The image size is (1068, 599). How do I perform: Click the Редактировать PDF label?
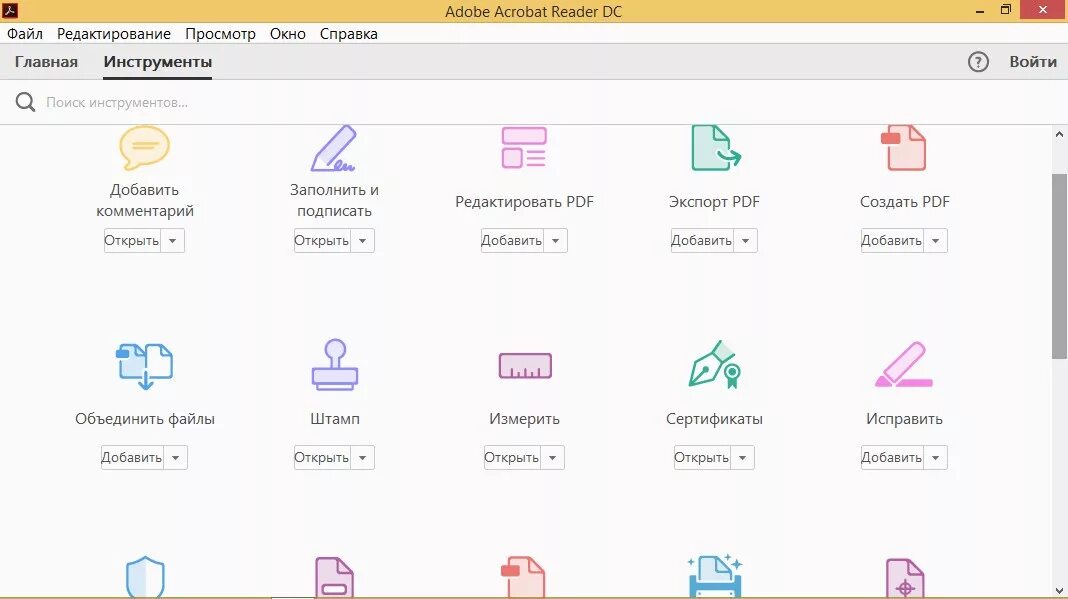(x=524, y=202)
